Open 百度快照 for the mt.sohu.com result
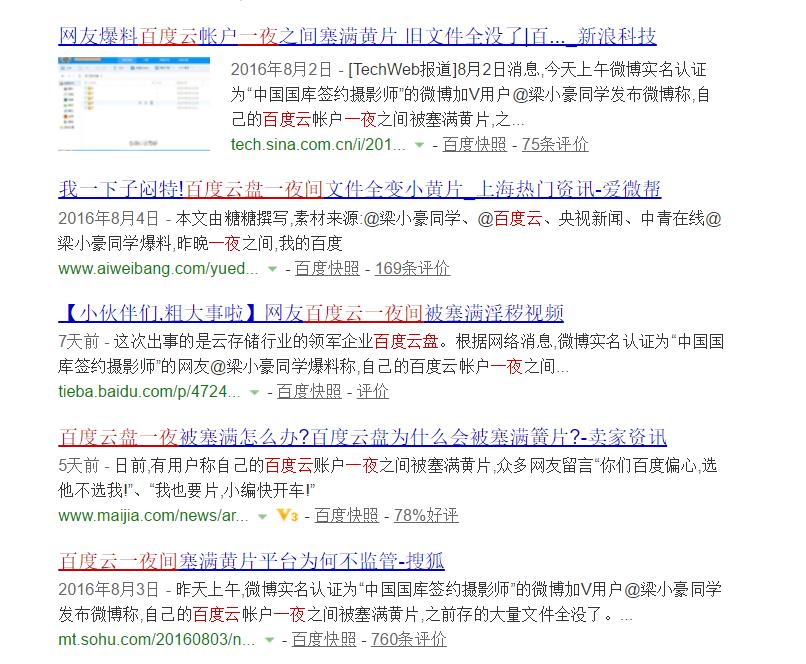The height and width of the screenshot is (664, 806). 324,639
